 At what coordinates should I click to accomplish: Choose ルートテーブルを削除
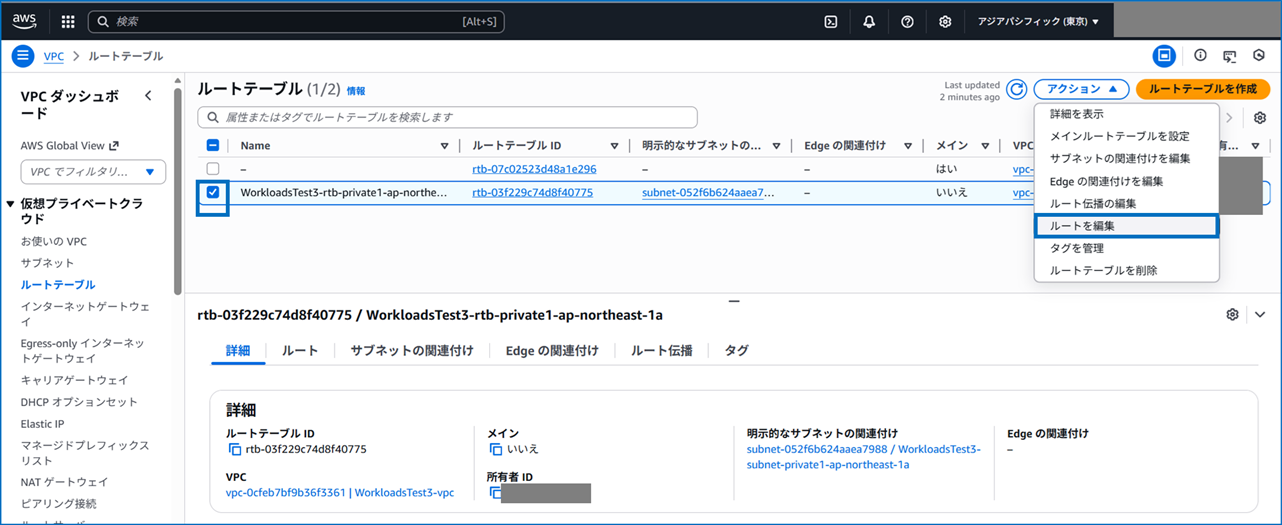1127,270
